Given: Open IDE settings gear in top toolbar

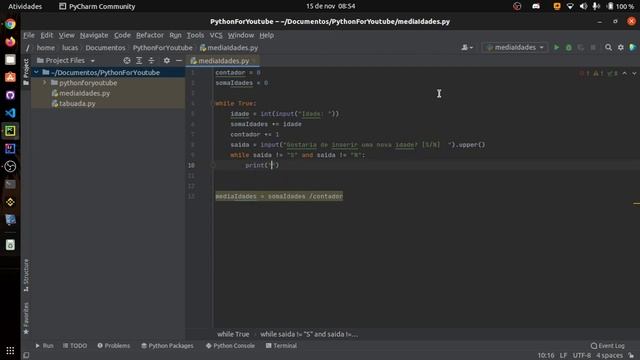Looking at the screenshot, I should click(620, 47).
